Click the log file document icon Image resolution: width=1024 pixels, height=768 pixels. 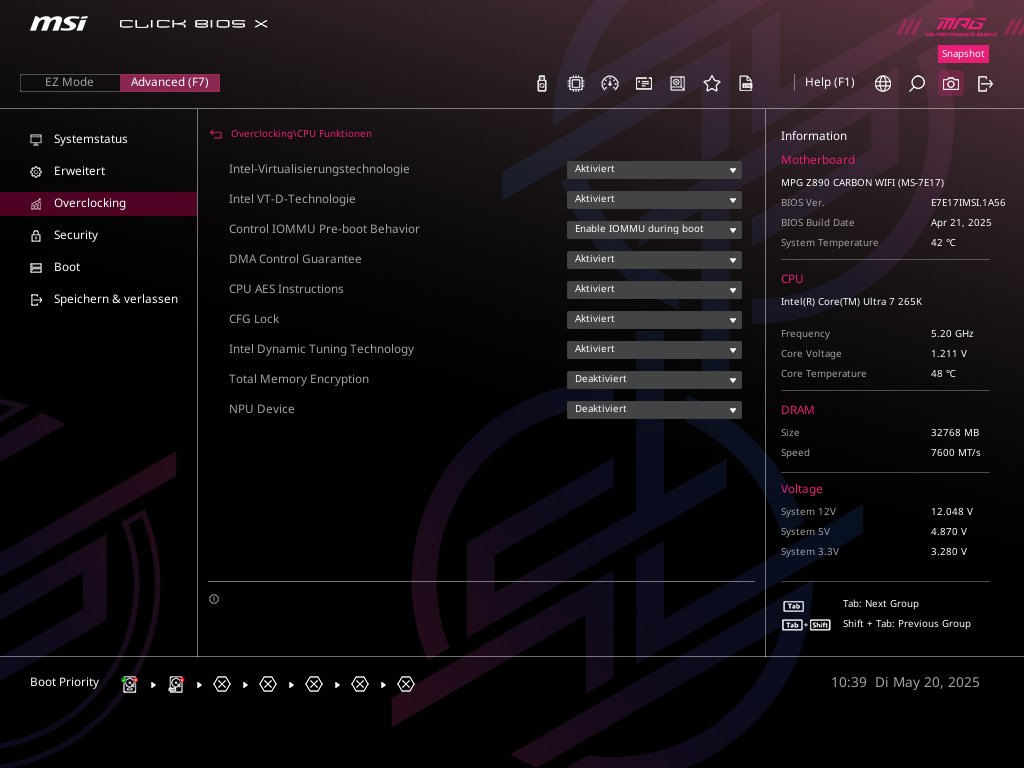[x=745, y=84]
